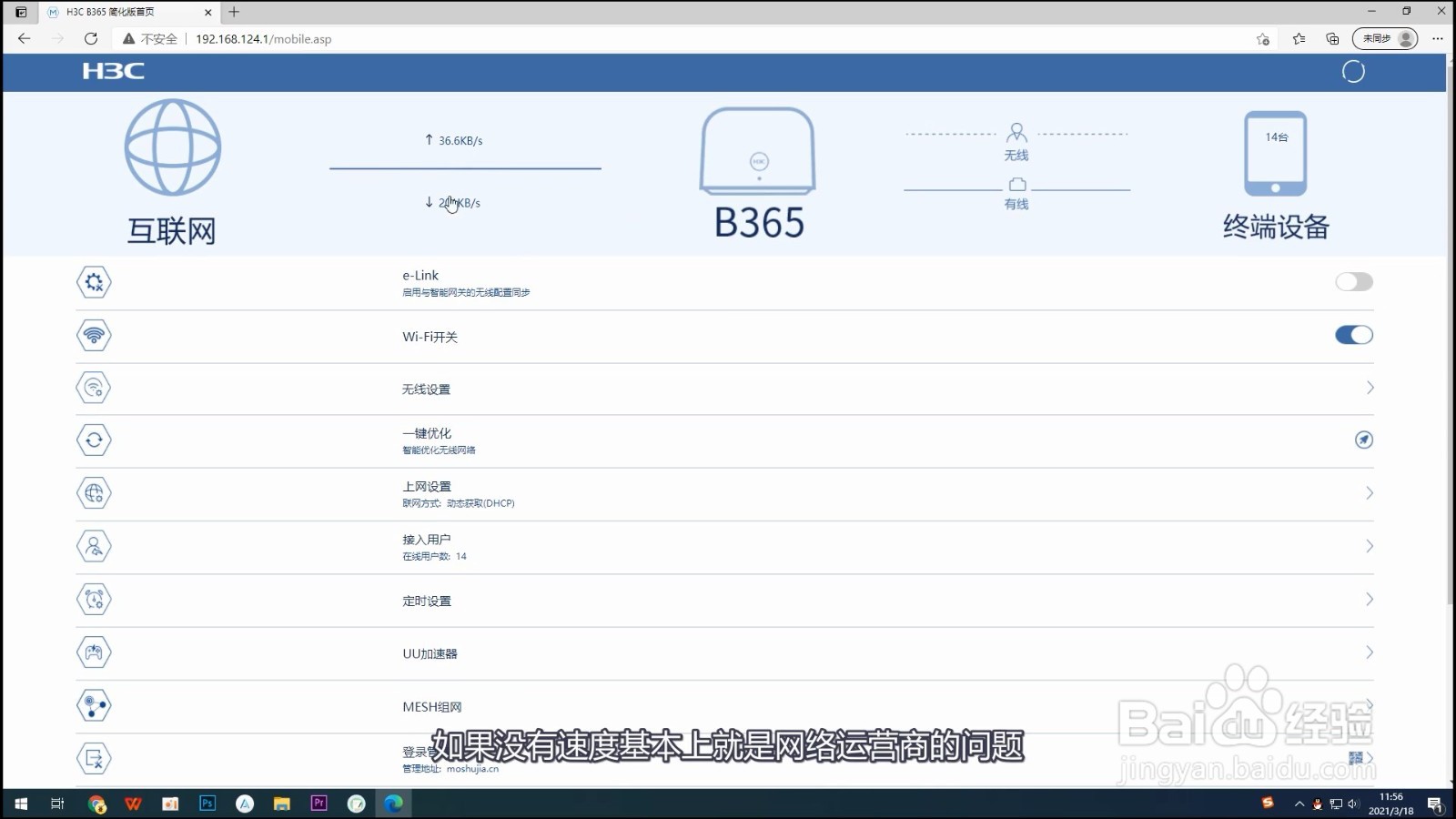Open a new browser tab
The width and height of the screenshot is (1456, 819).
pyautogui.click(x=234, y=12)
